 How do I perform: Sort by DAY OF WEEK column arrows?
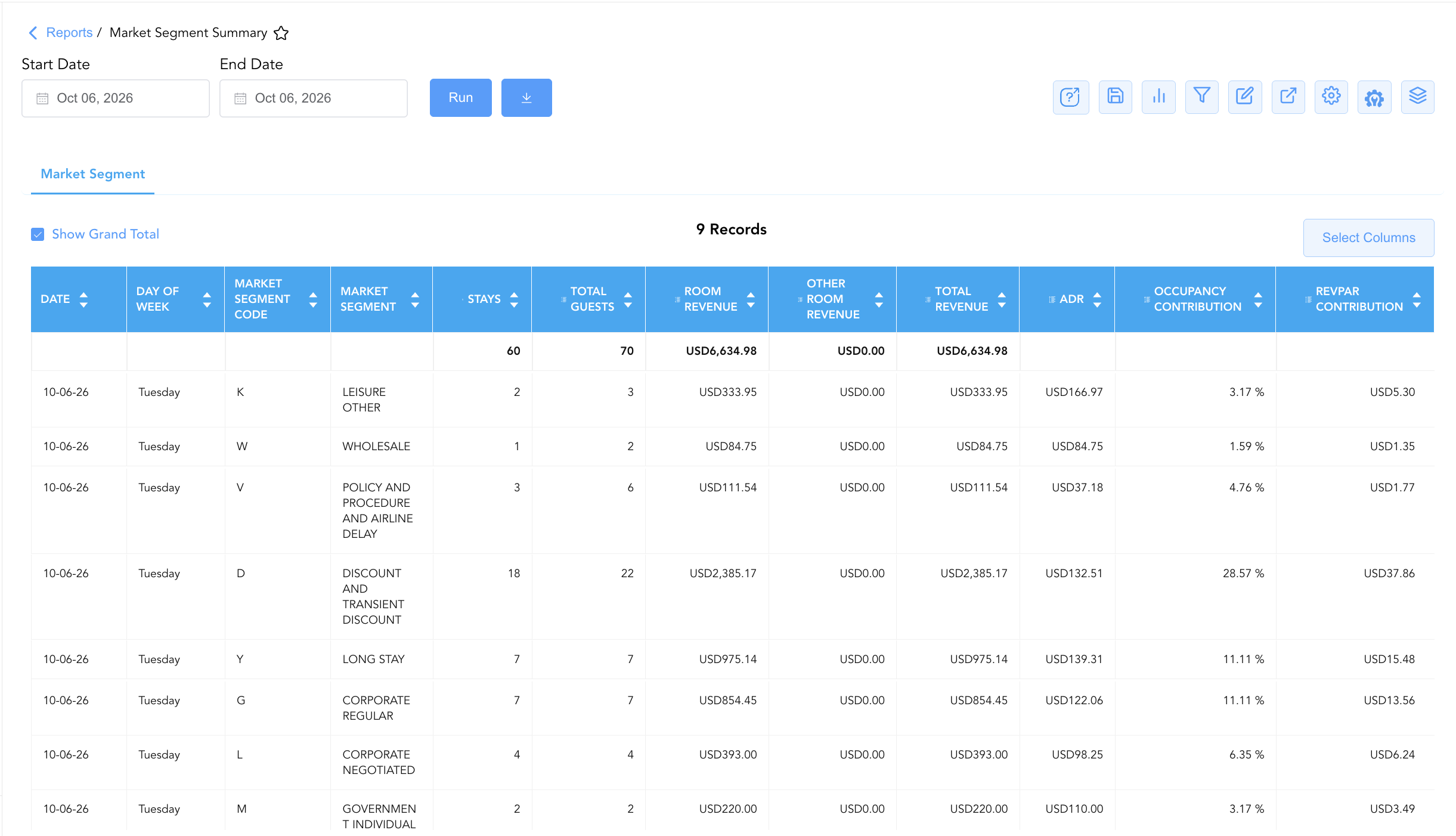tap(207, 299)
